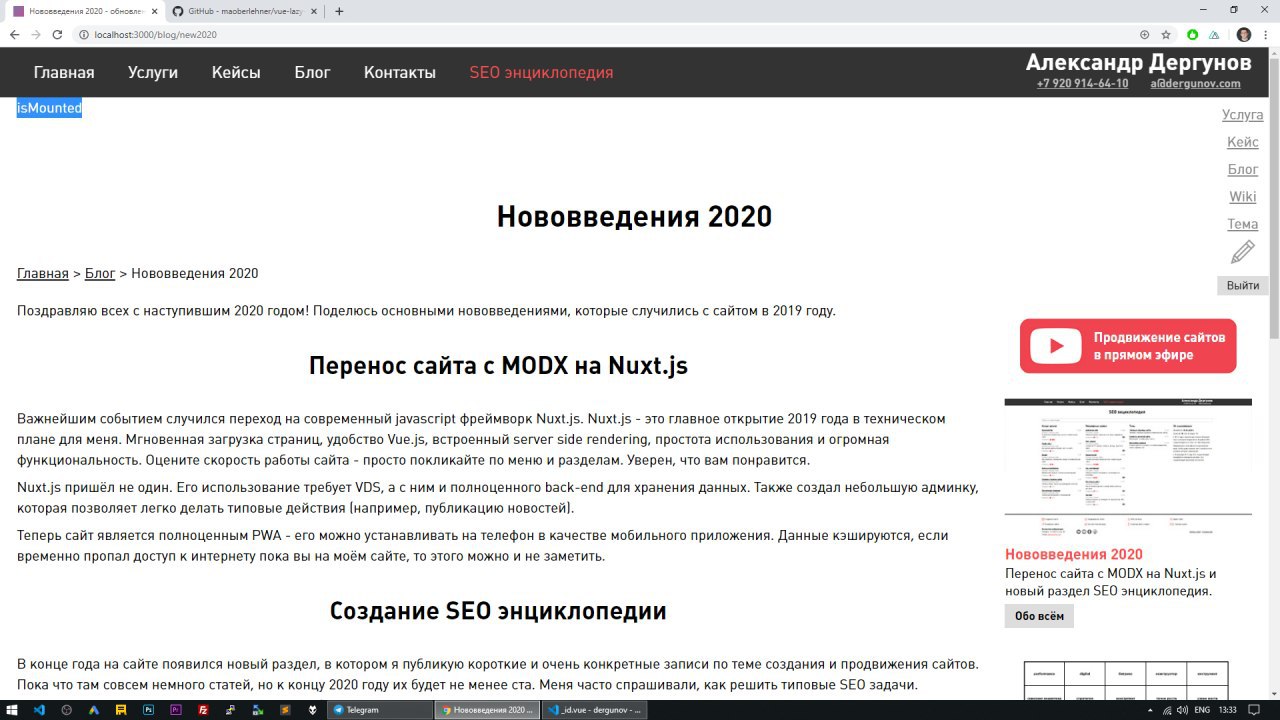Open the Windows Start menu
Screen dimensions: 1280x720
[13, 710]
